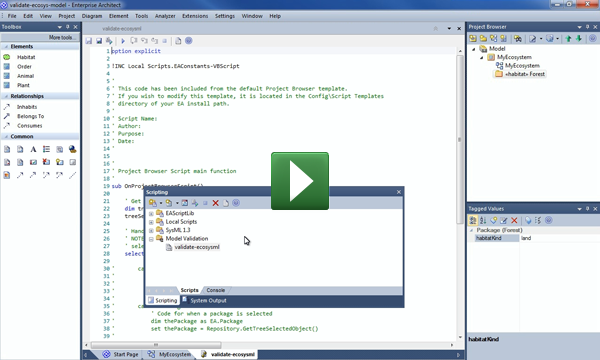
Task: Open the Analyzer menu
Action: 165,16
